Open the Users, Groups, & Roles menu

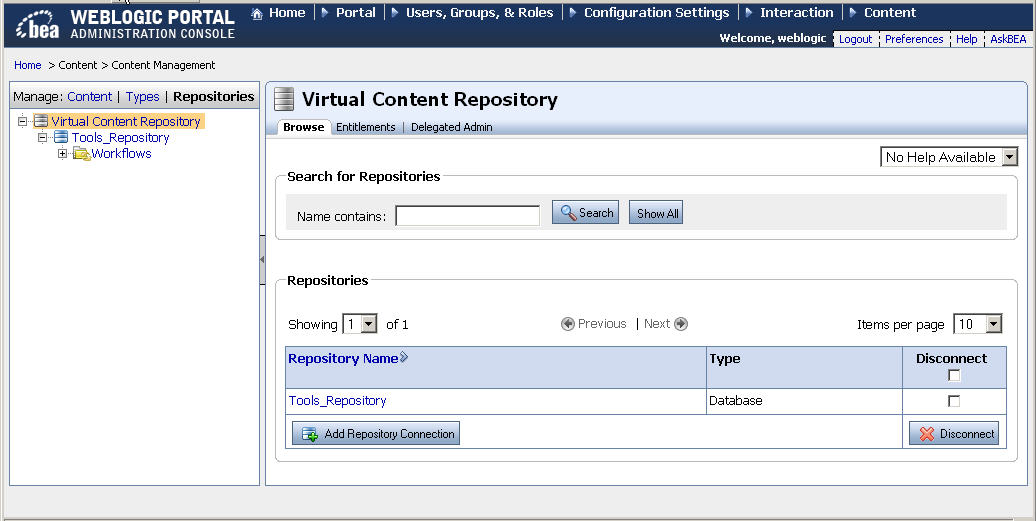[480, 13]
